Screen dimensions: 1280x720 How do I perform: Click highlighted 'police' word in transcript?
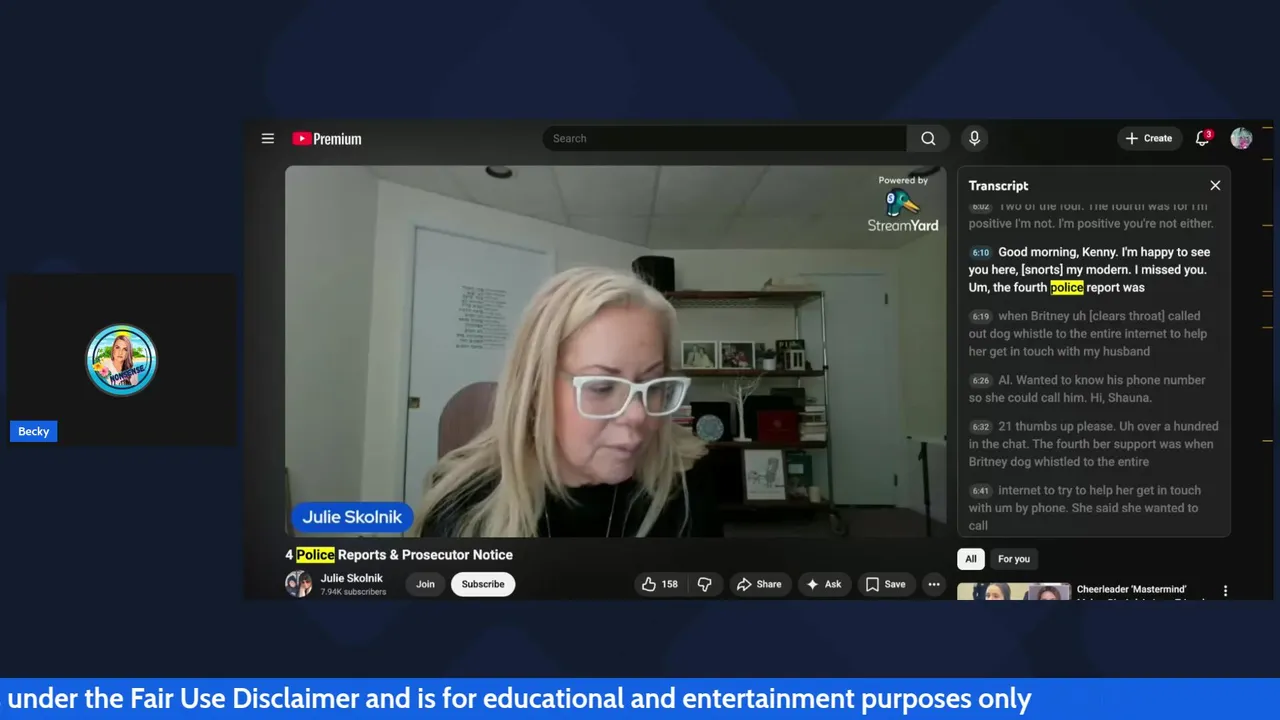(x=1067, y=288)
